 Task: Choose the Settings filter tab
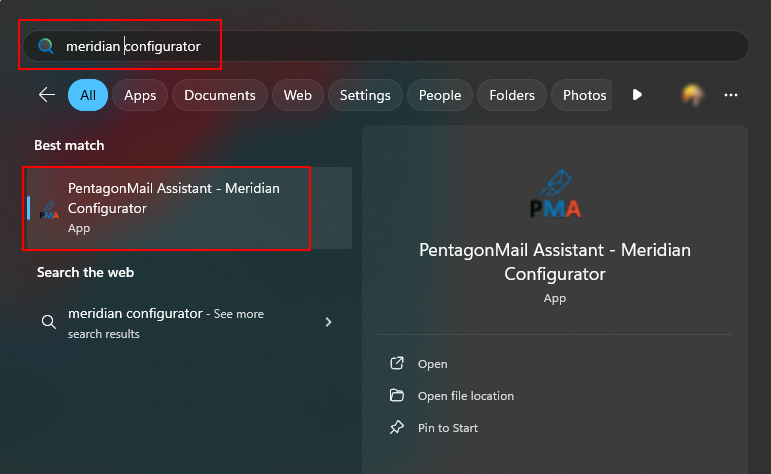tap(365, 95)
